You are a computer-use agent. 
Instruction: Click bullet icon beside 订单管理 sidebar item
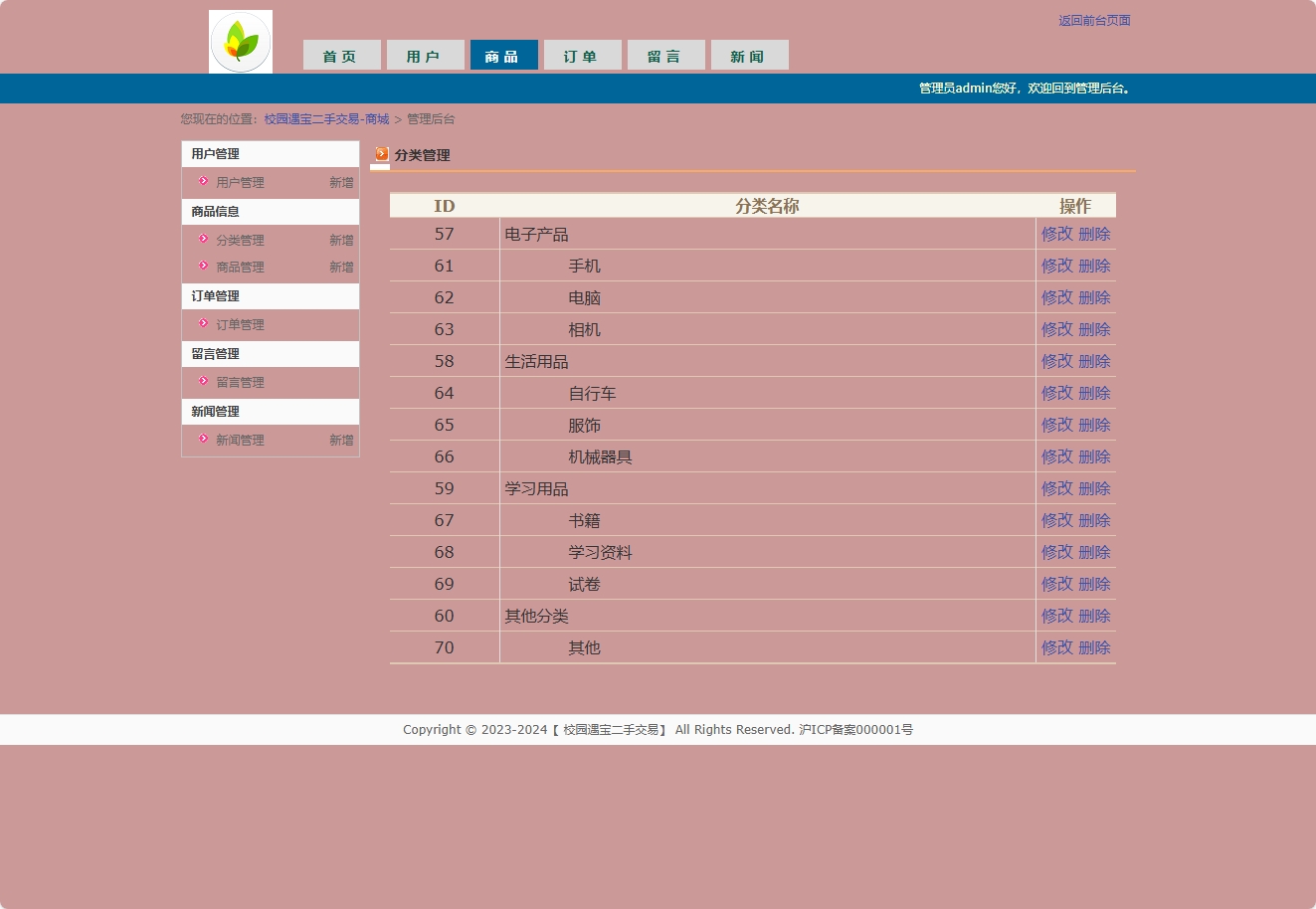pyautogui.click(x=203, y=323)
